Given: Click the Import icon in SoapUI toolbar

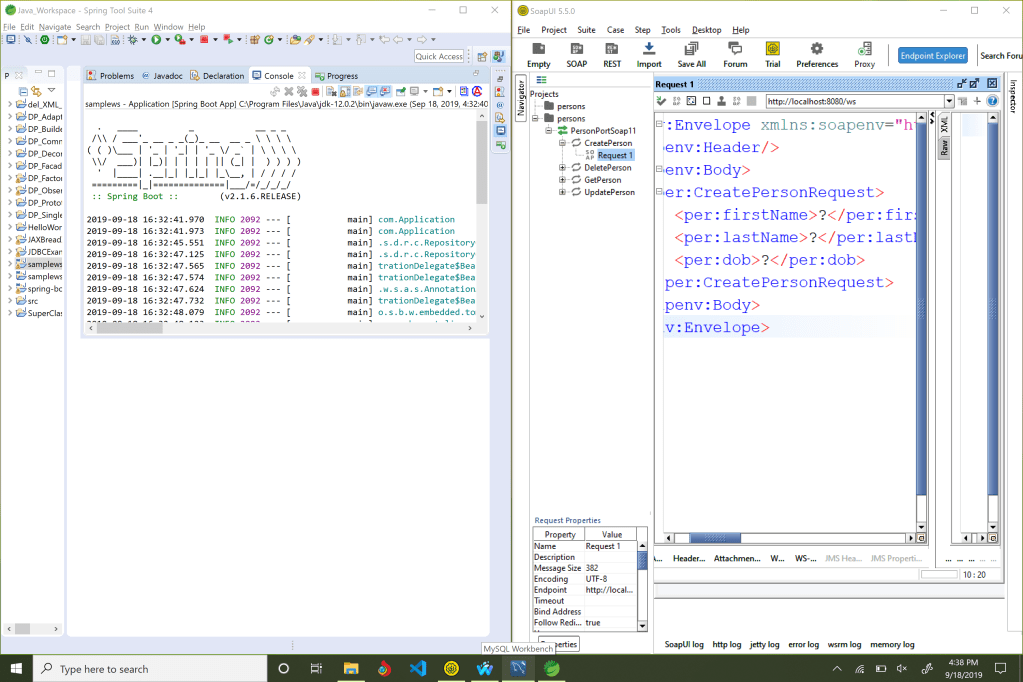Looking at the screenshot, I should 648,50.
